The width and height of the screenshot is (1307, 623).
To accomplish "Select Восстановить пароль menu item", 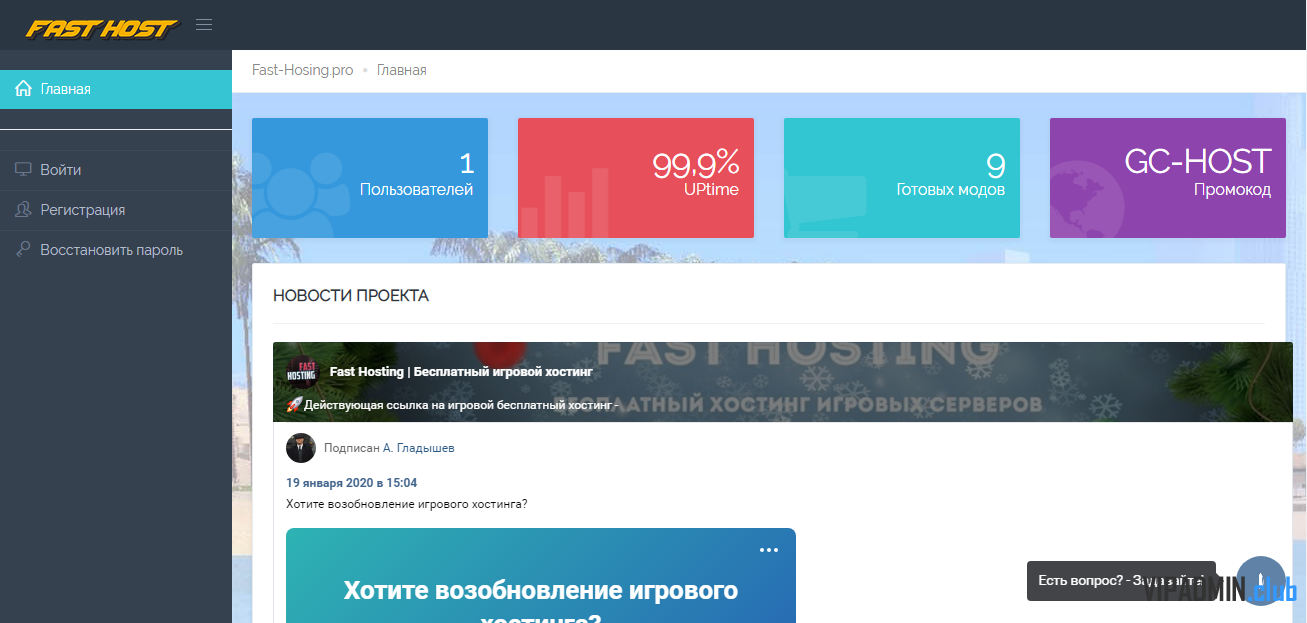I will coord(116,250).
